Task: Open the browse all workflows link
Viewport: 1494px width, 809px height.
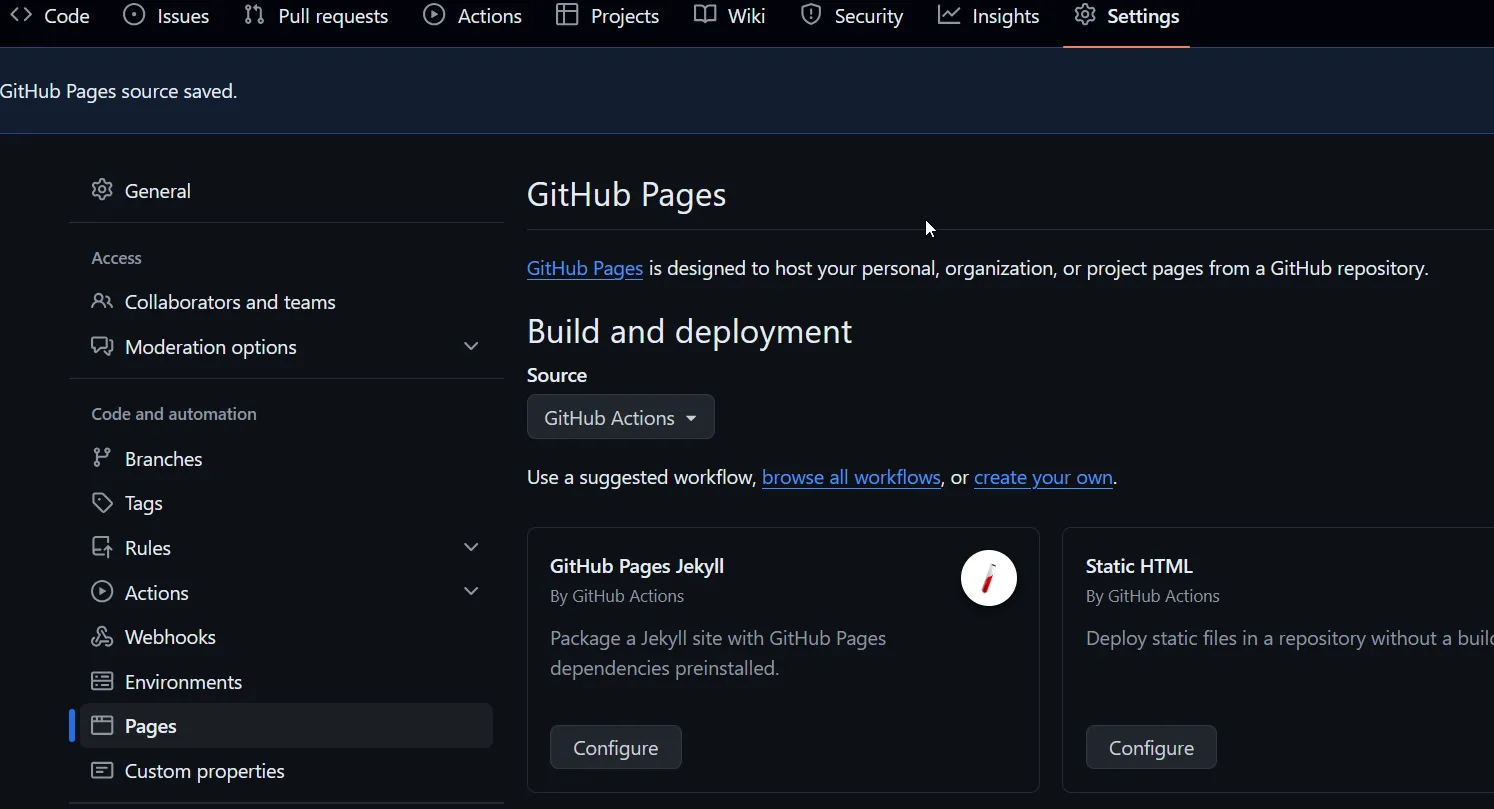Action: tap(850, 477)
